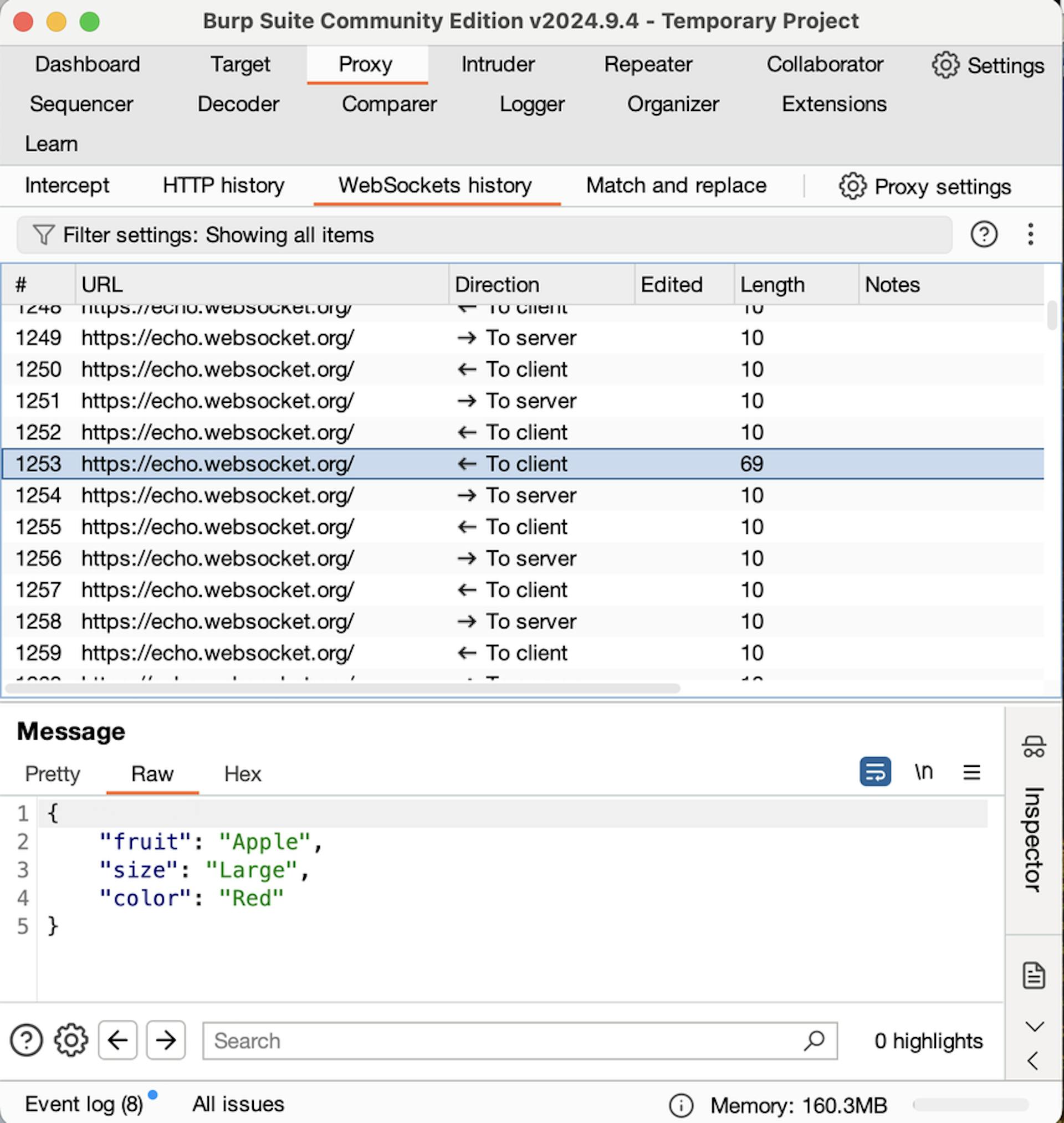Click the table horizontal scrollbar

pyautogui.click(x=342, y=688)
